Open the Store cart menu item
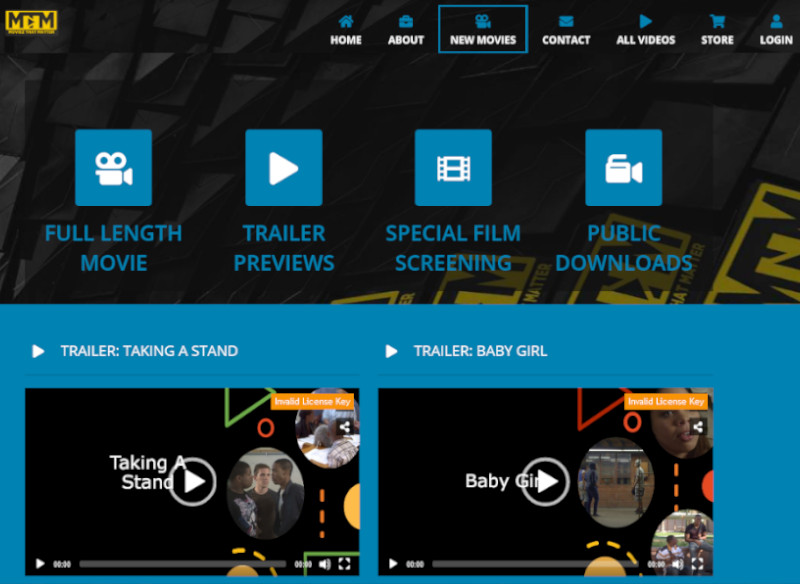800x584 pixels. click(x=717, y=29)
